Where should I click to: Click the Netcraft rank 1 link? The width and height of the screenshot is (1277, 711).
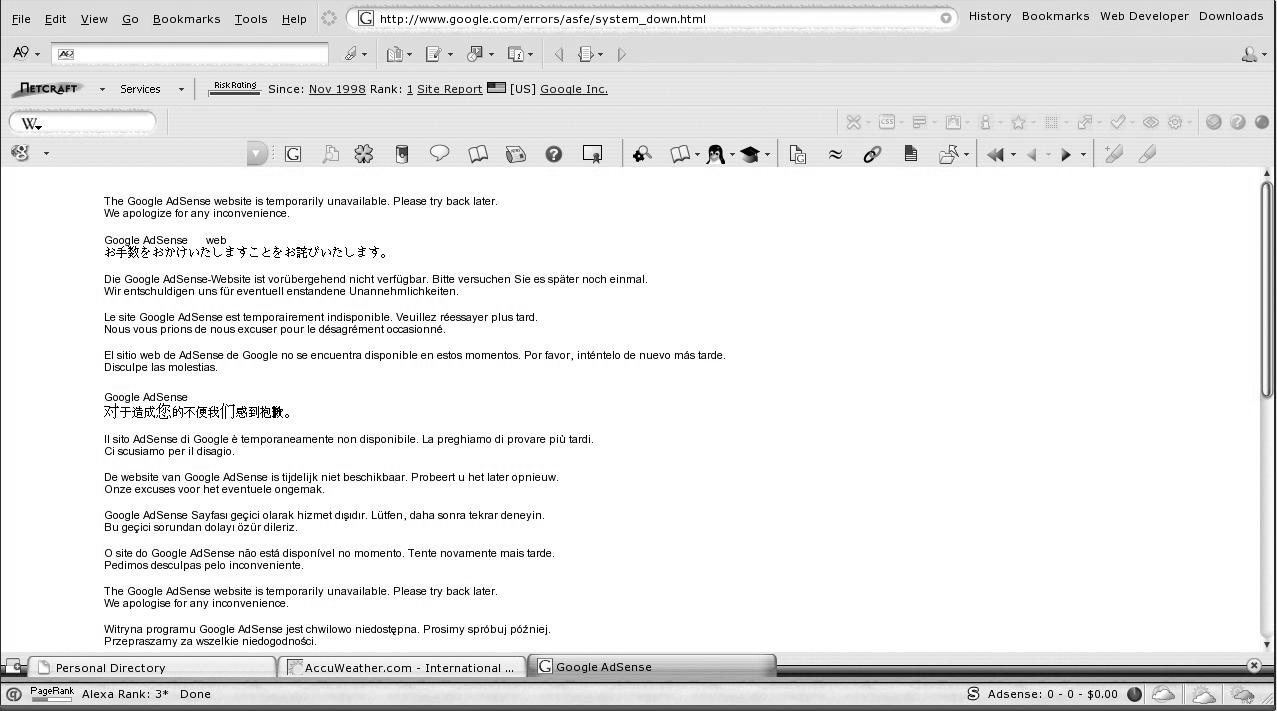409,89
